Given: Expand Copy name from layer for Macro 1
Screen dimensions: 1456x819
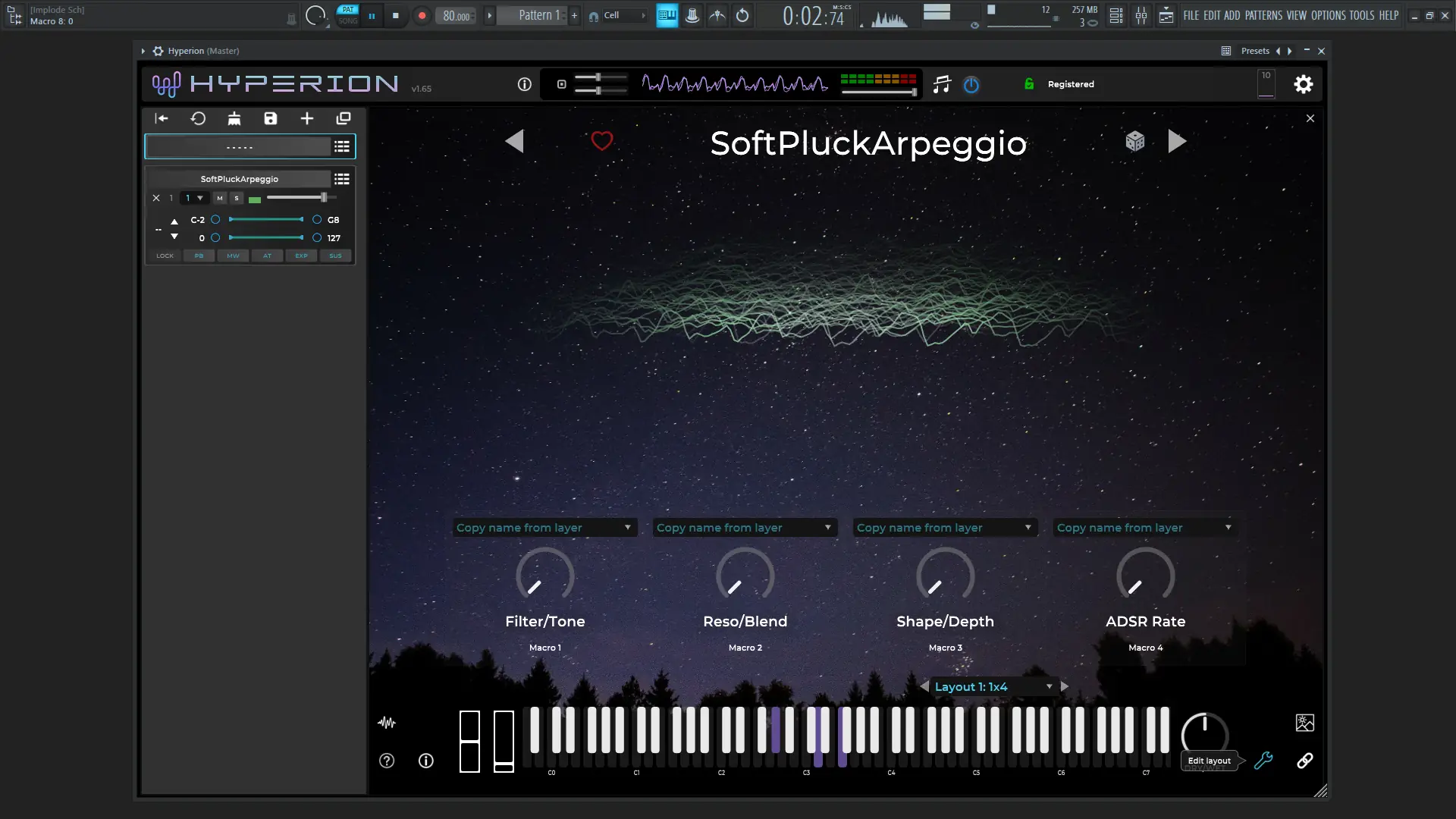Looking at the screenshot, I should point(544,528).
